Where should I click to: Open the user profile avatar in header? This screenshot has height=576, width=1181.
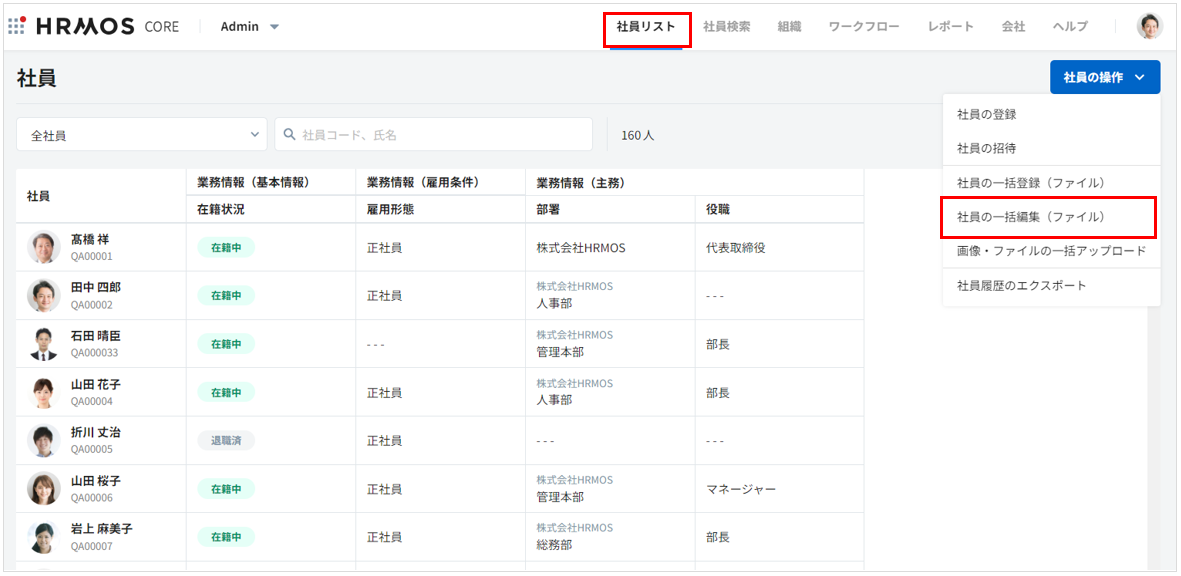(x=1149, y=26)
